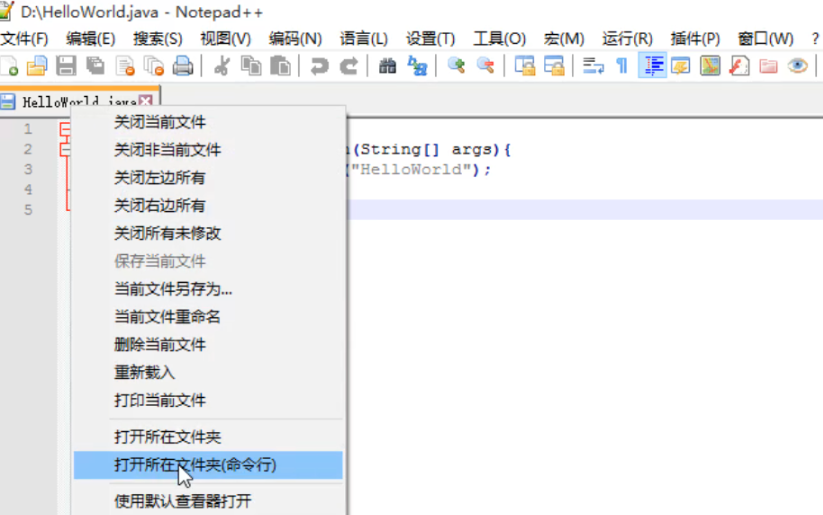This screenshot has width=823, height=515.
Task: Choose 打印当前文件 from the context menu
Action: click(x=208, y=401)
